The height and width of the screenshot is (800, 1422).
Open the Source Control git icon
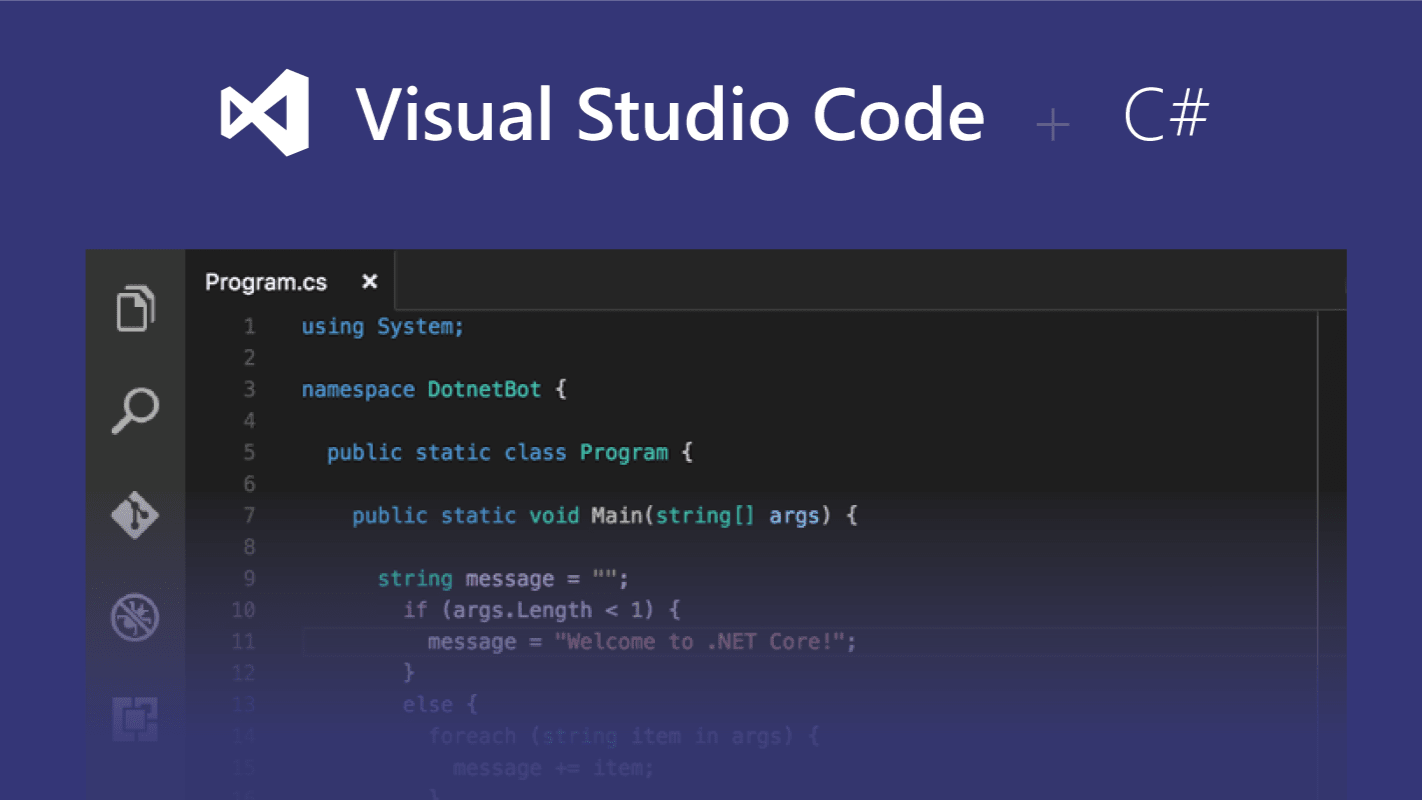point(135,515)
